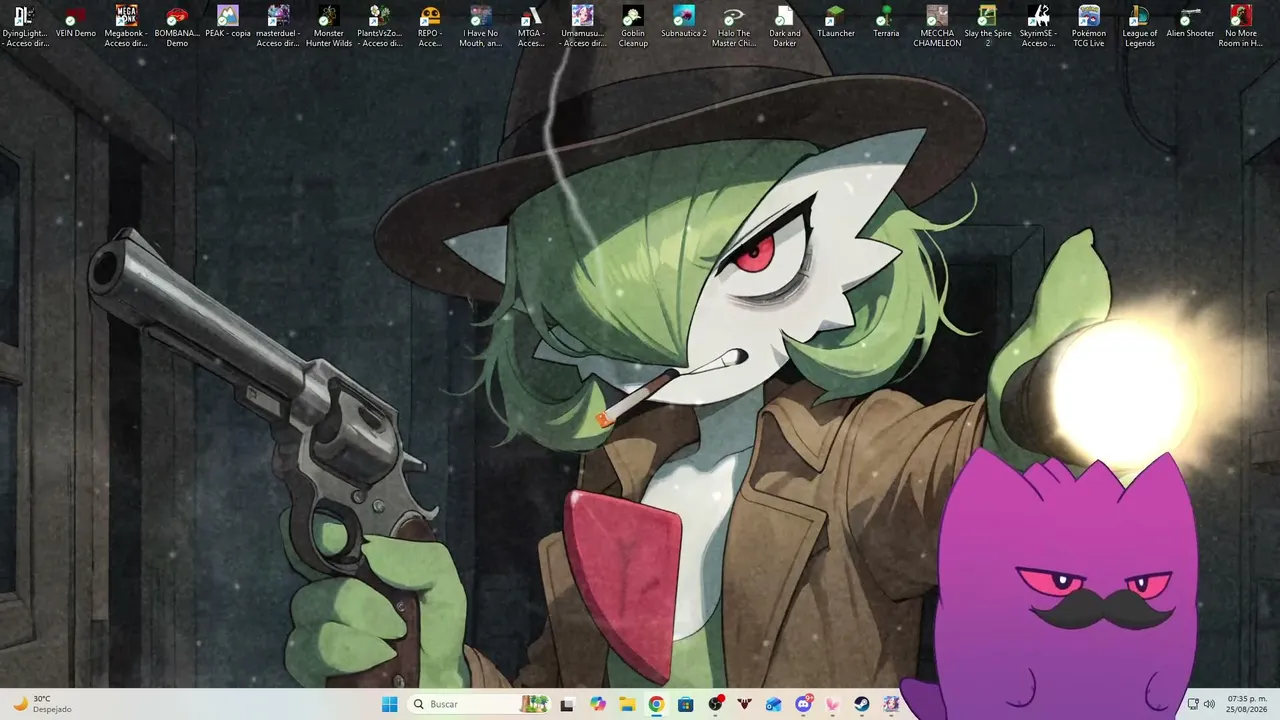Launch Monster Hunter Wilds from desktop
This screenshot has width=1280, height=720.
tap(329, 26)
